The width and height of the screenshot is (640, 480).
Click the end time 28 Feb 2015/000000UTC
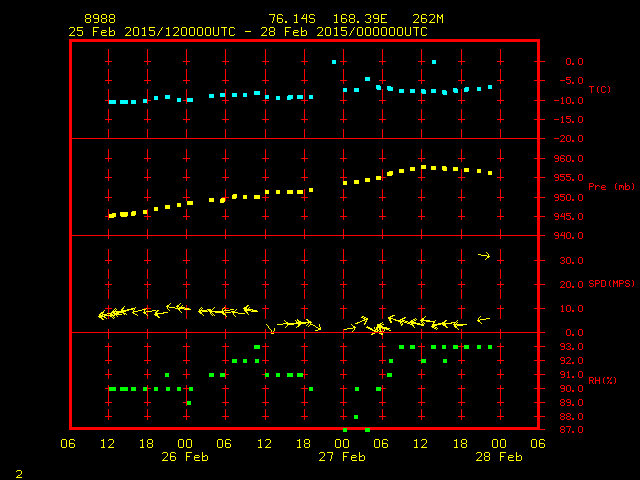point(344,32)
